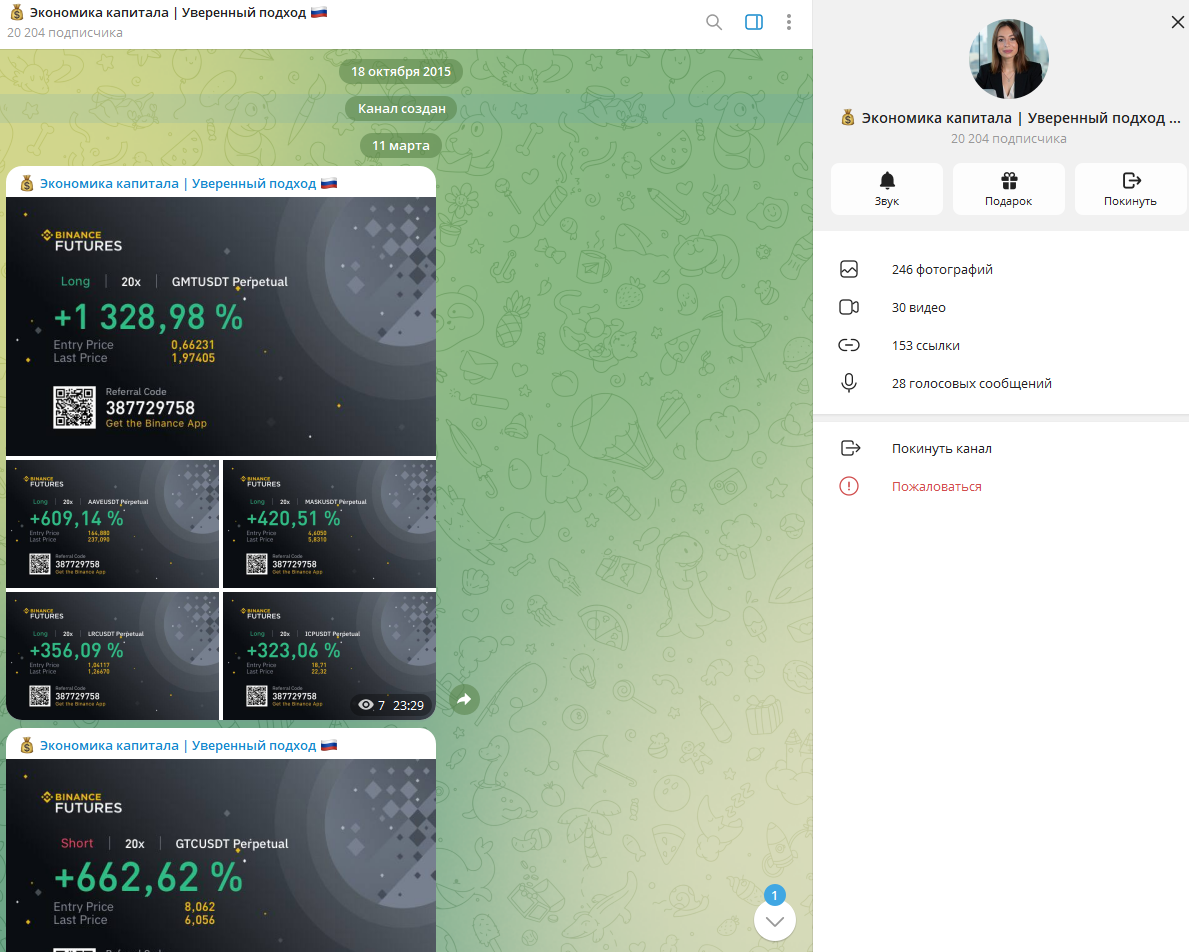Viewport: 1189px width, 952px height.
Task: Open the three-dot more options menu
Action: (x=789, y=22)
